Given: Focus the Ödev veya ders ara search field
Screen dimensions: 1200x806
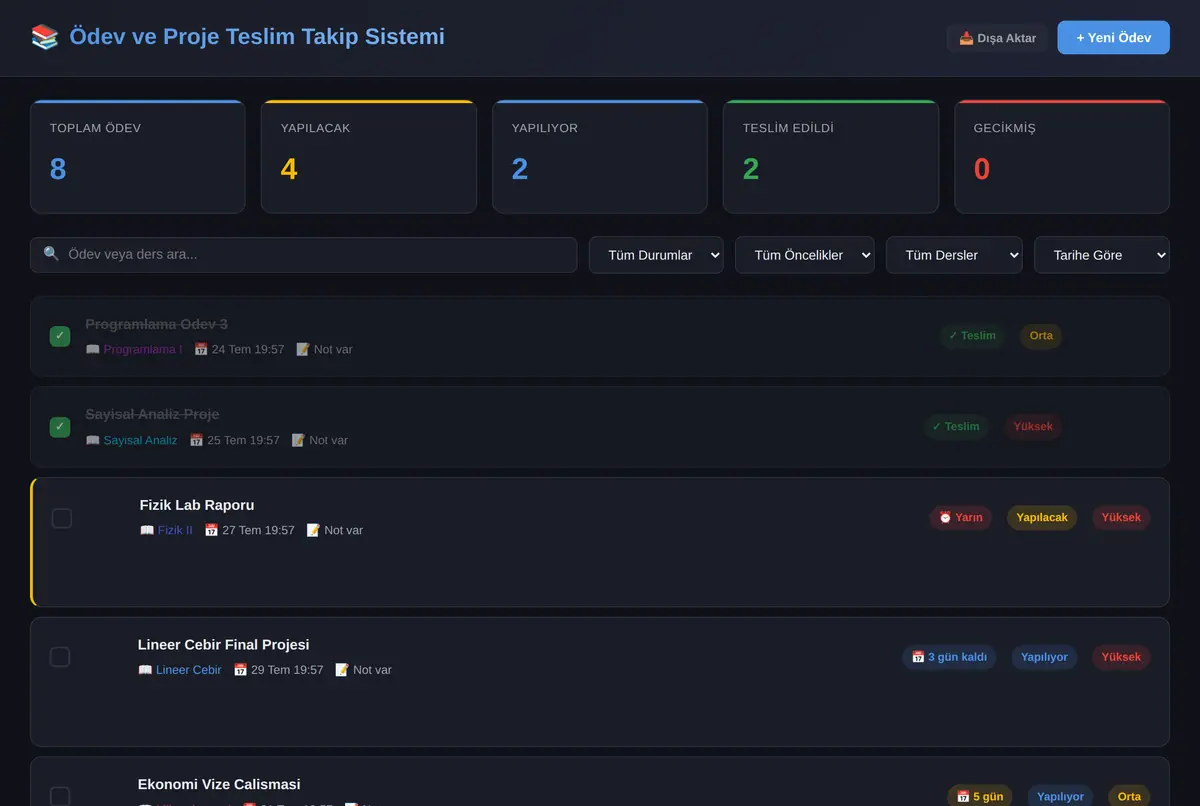Looking at the screenshot, I should [x=304, y=255].
